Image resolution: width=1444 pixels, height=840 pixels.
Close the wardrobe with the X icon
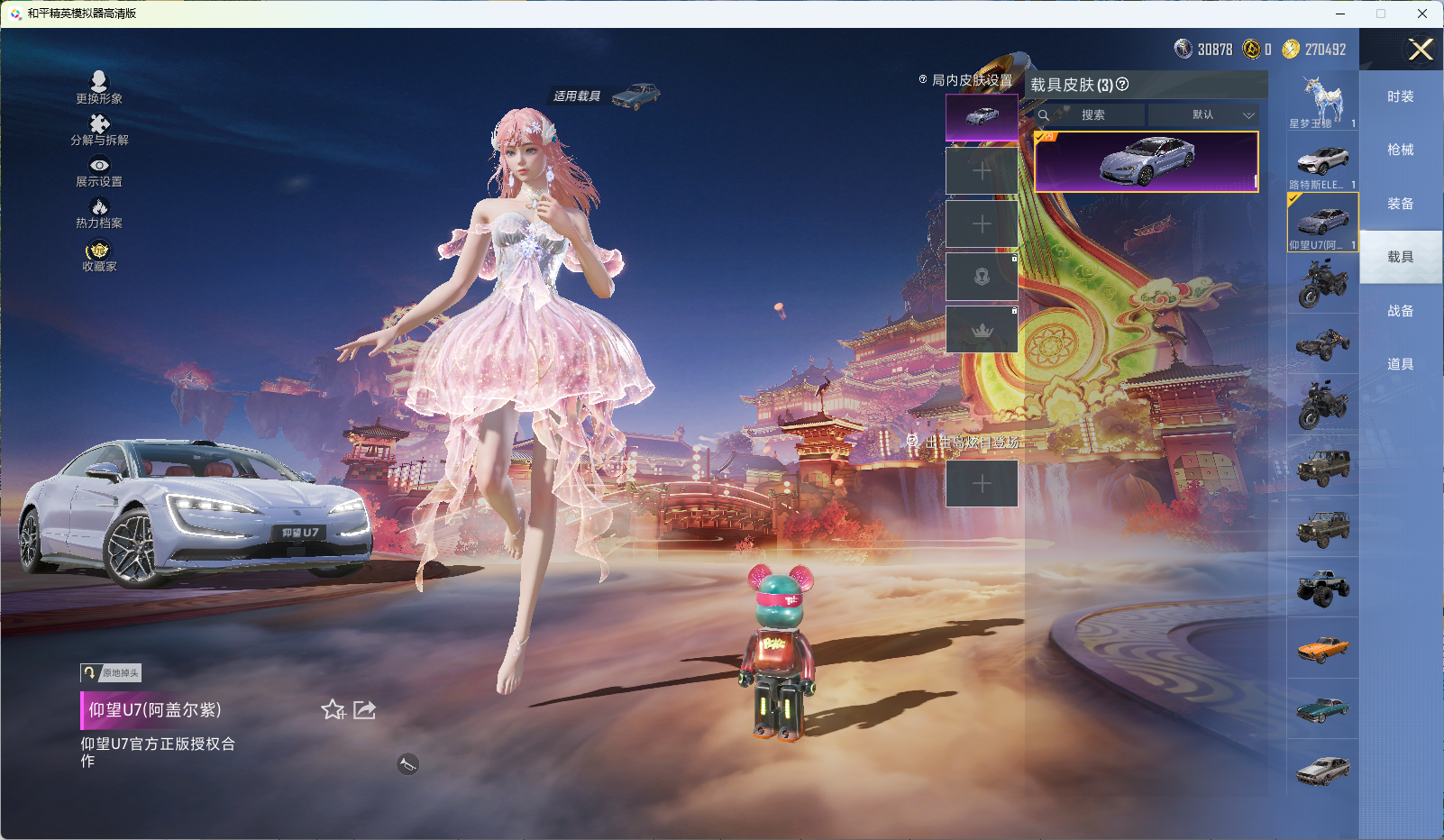pos(1421,50)
